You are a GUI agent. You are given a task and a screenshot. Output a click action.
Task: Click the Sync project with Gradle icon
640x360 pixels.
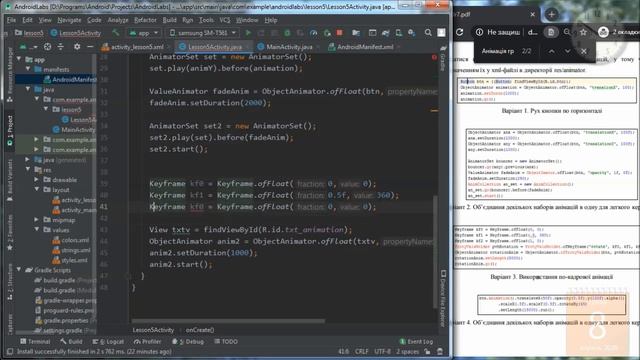385,33
